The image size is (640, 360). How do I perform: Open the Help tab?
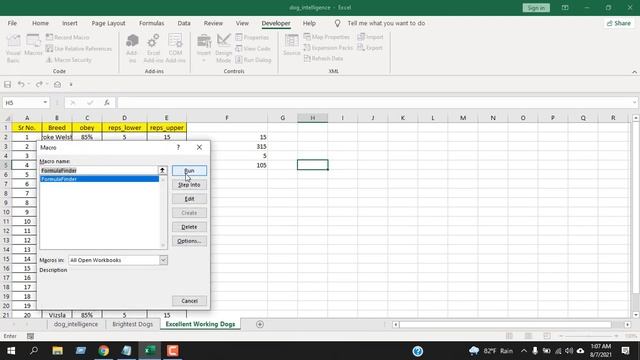[x=309, y=23]
